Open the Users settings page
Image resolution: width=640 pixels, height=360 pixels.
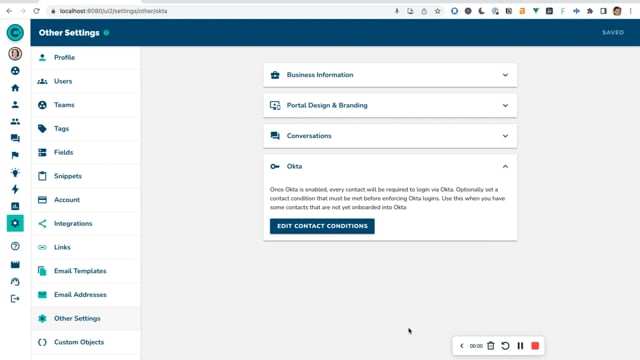click(x=86, y=81)
